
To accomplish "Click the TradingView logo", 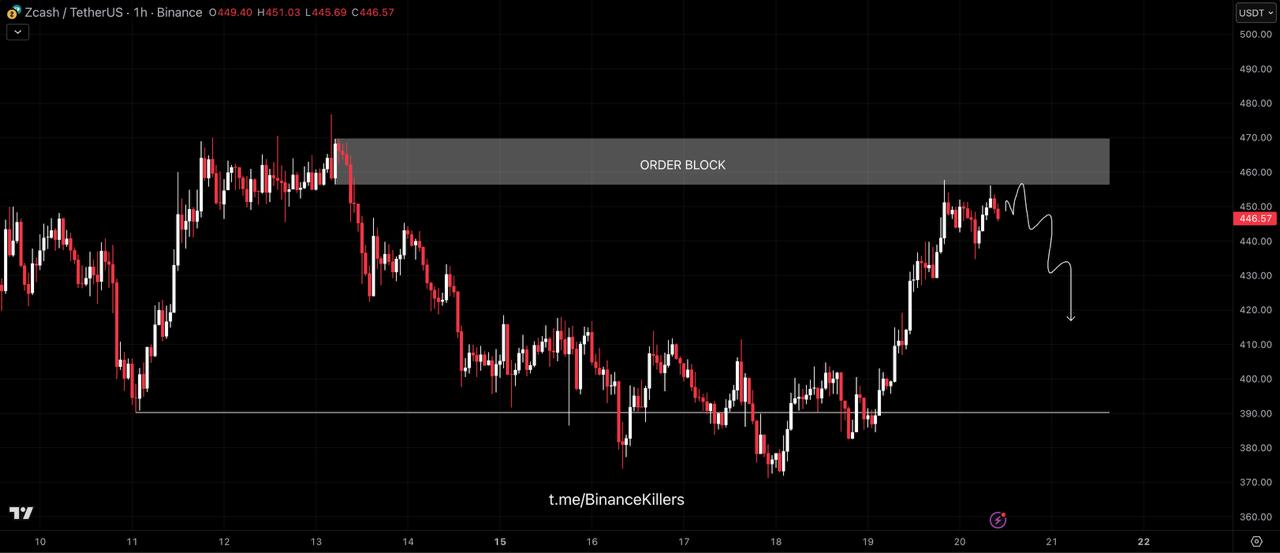I will [x=21, y=513].
